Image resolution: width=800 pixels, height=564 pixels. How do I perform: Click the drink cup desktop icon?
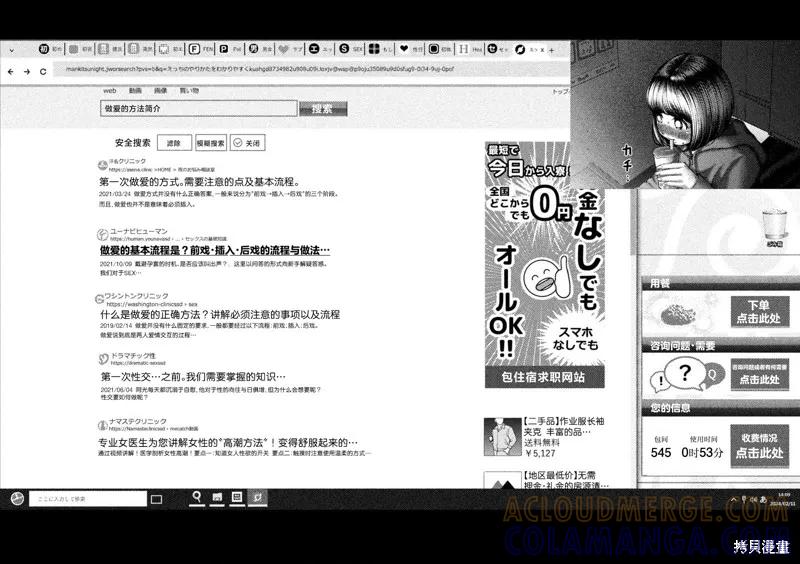774,228
